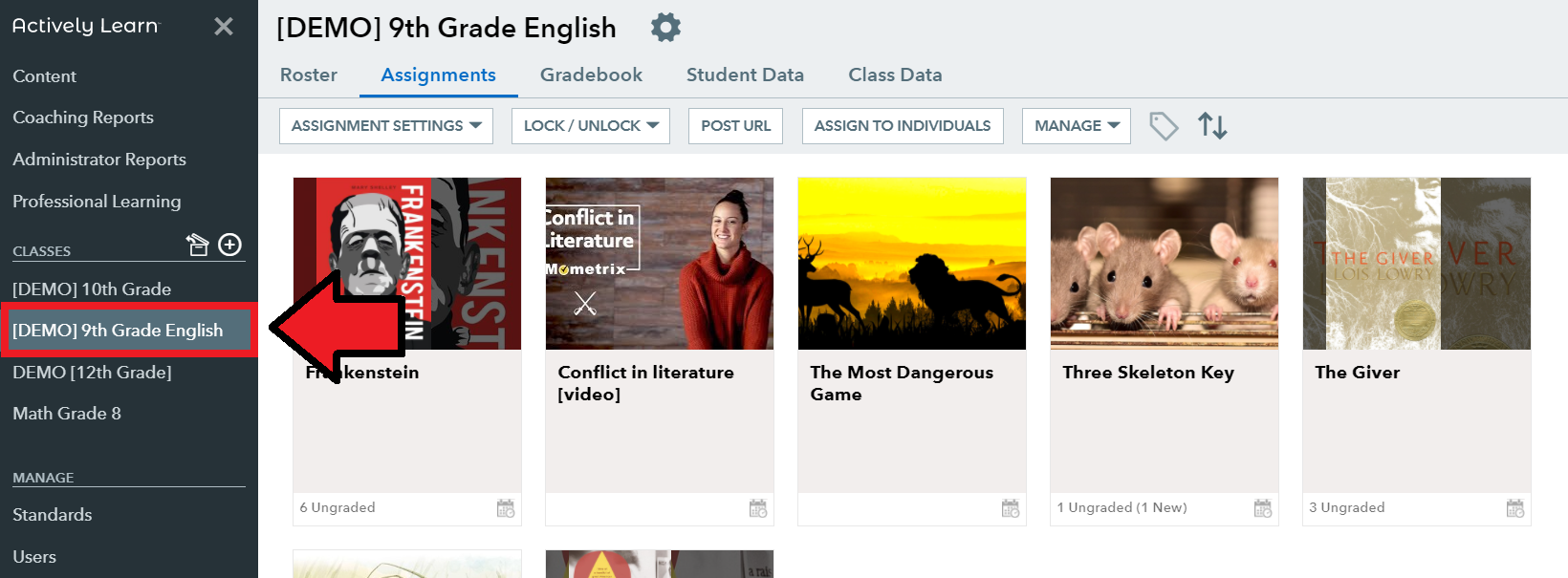Expand the Manage dropdown
Screen dimensions: 1568x578
pos(1077,126)
